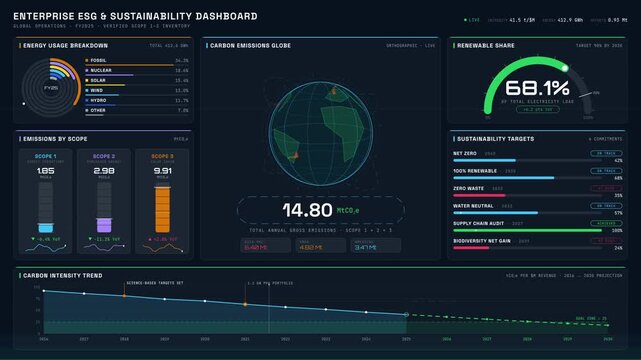Click the CARBON INTENSITY TREND panel title
641x360 pixels.
pyautogui.click(x=63, y=276)
